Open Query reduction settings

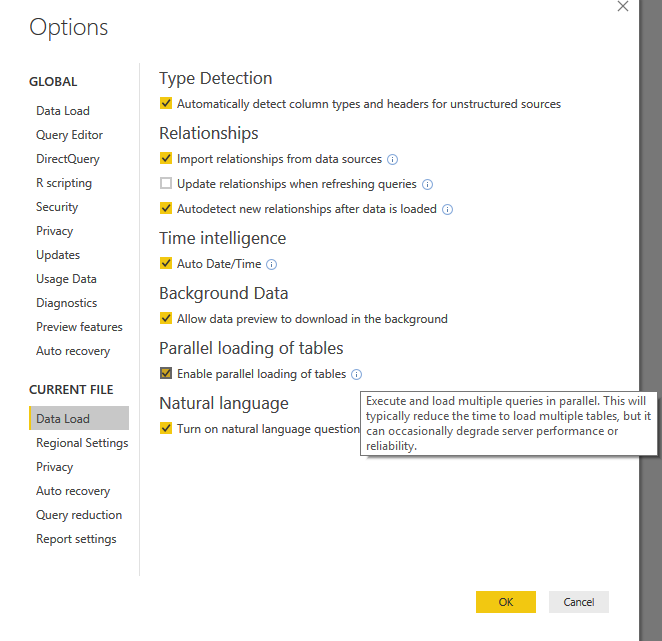click(x=79, y=515)
